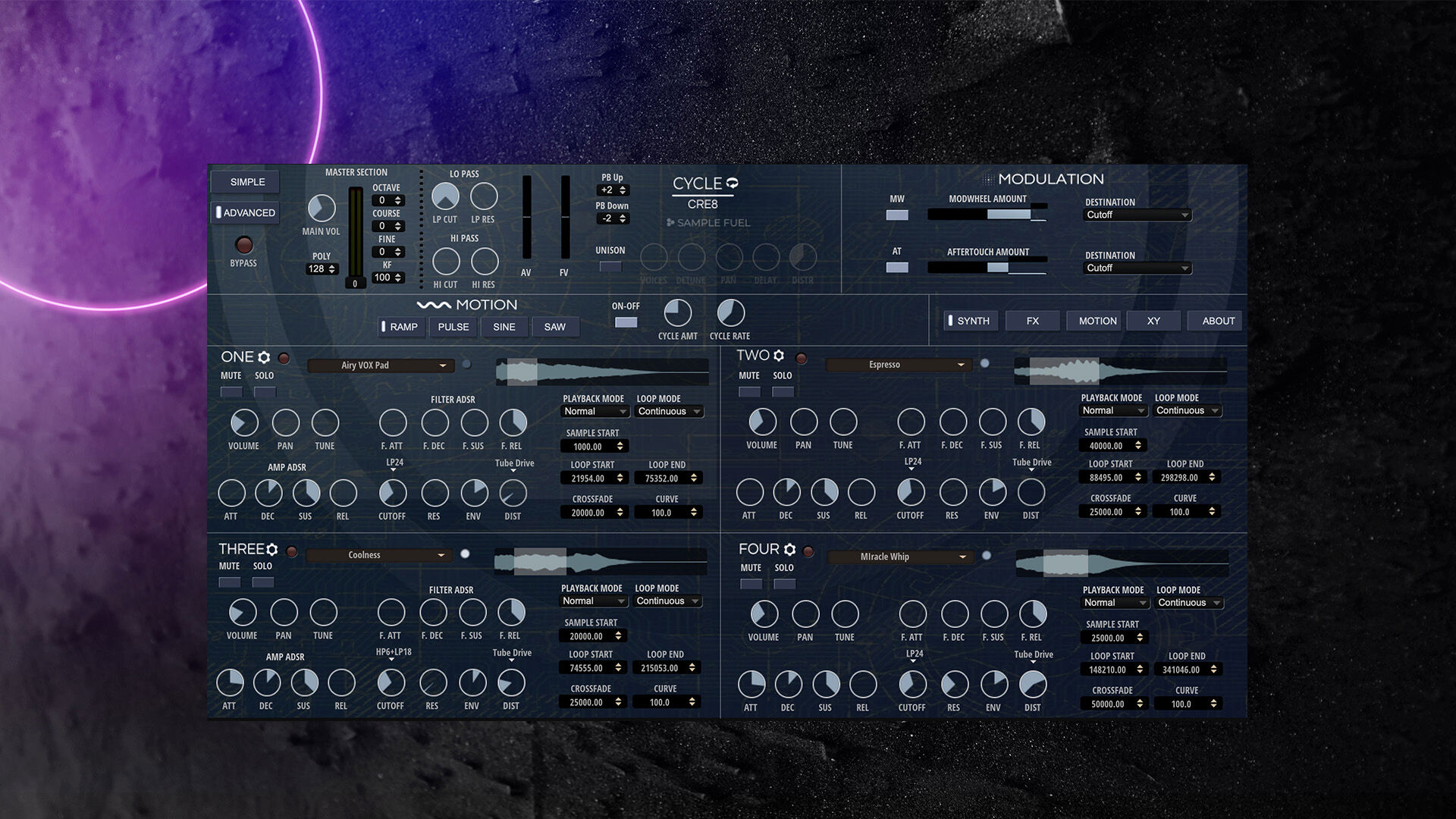Click the red record dot beside TWO
This screenshot has height=819, width=1456.
pyautogui.click(x=801, y=358)
